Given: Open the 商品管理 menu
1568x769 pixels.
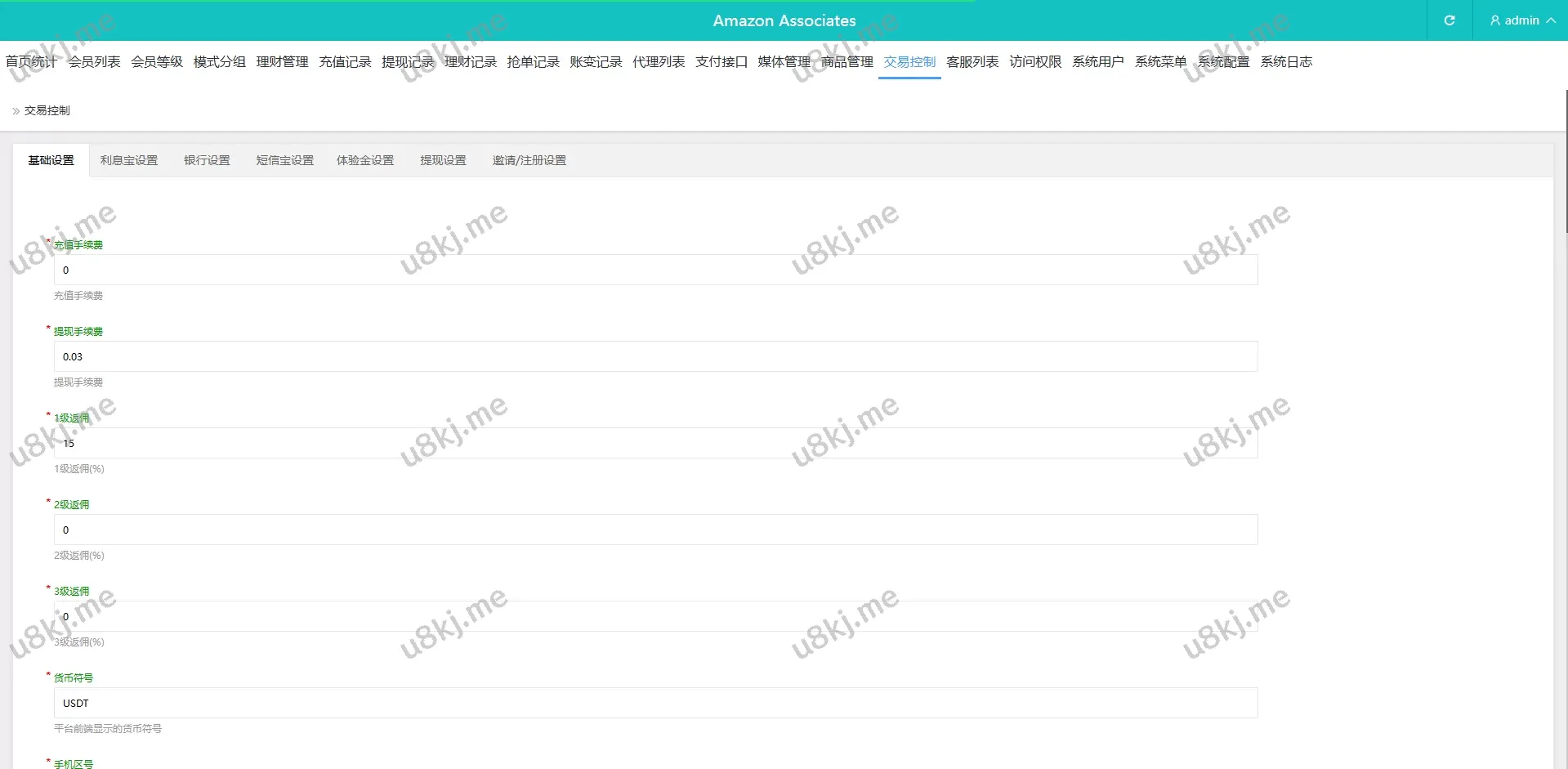Looking at the screenshot, I should click(847, 62).
